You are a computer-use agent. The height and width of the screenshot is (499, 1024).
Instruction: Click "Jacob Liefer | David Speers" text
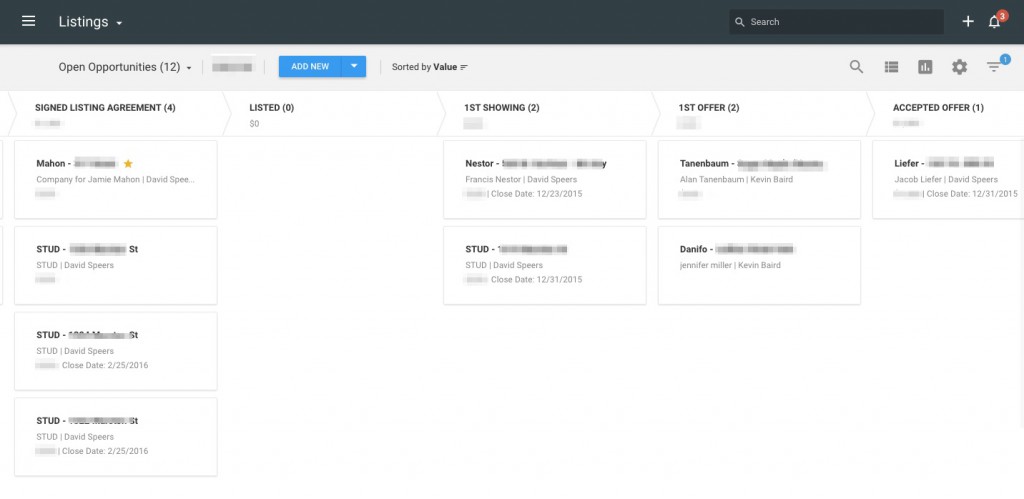[x=946, y=180]
